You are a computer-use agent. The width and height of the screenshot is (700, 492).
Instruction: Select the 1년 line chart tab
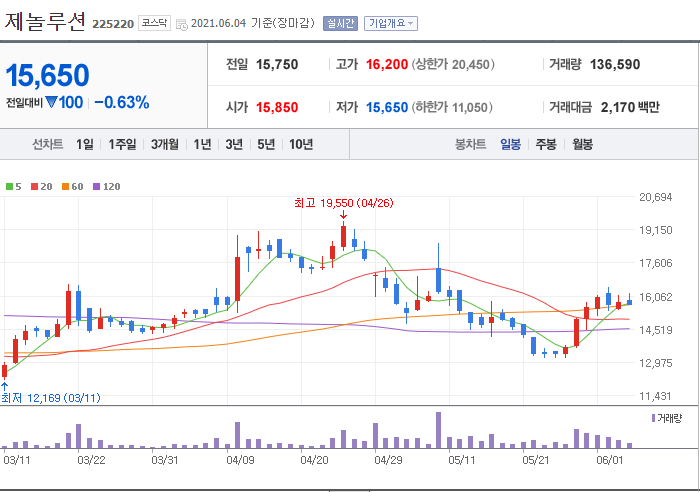pyautogui.click(x=202, y=144)
